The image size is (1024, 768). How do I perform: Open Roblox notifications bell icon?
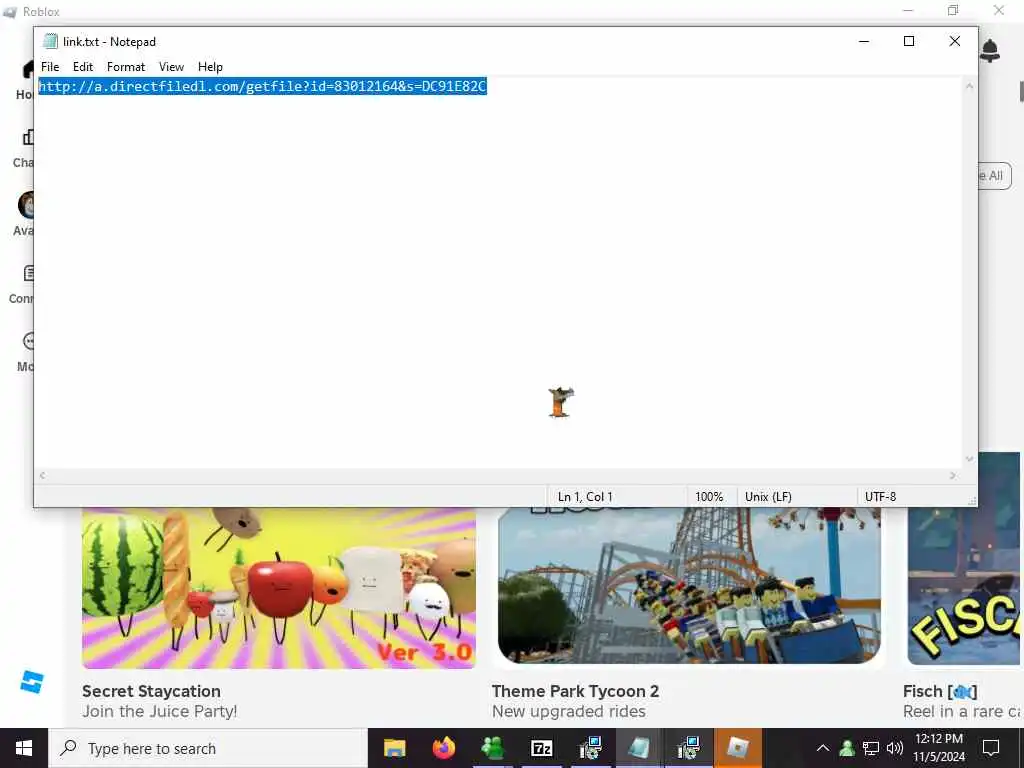tap(990, 51)
